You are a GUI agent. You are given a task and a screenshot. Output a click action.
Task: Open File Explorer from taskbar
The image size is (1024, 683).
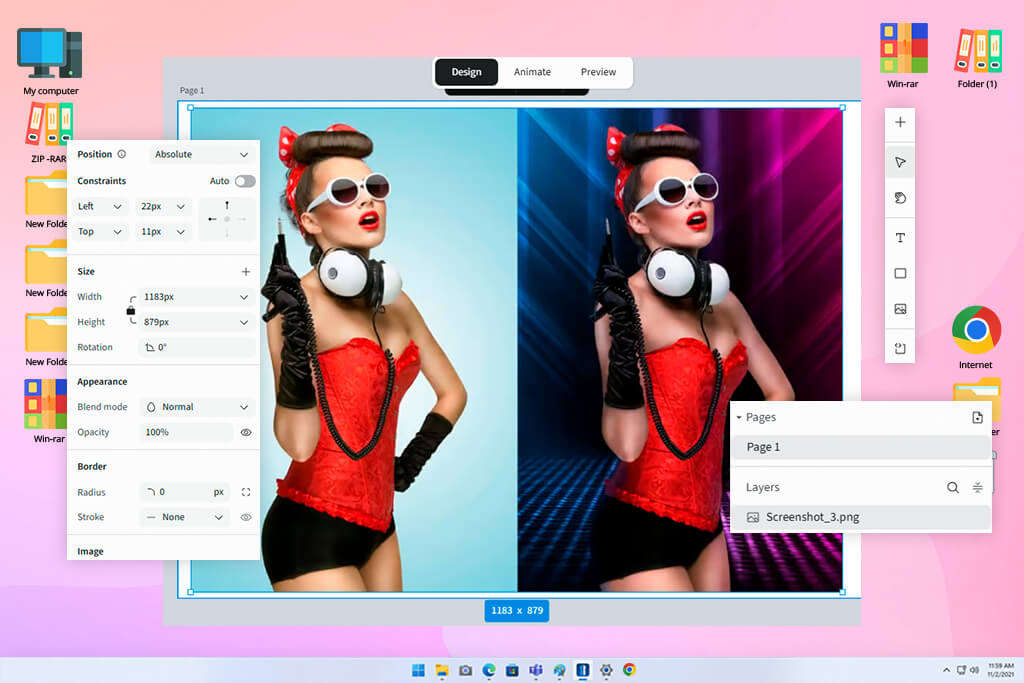tap(442, 670)
